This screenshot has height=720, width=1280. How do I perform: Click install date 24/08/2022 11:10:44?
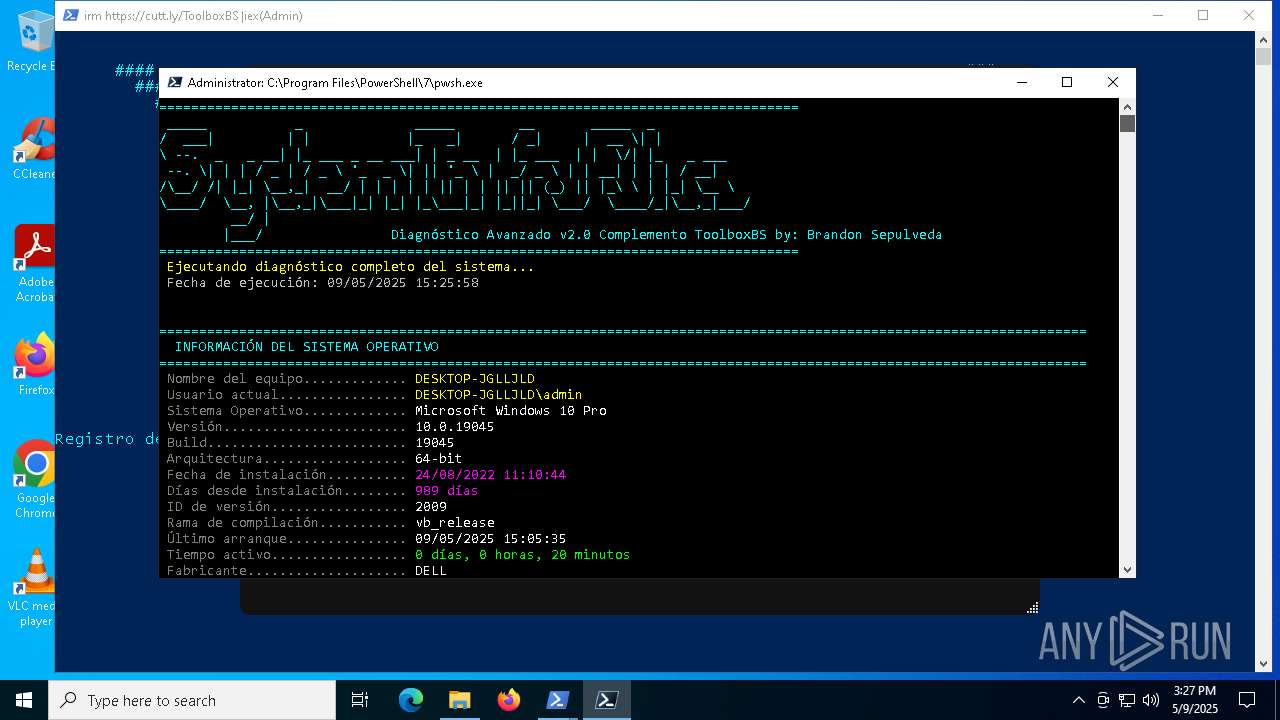coord(490,475)
